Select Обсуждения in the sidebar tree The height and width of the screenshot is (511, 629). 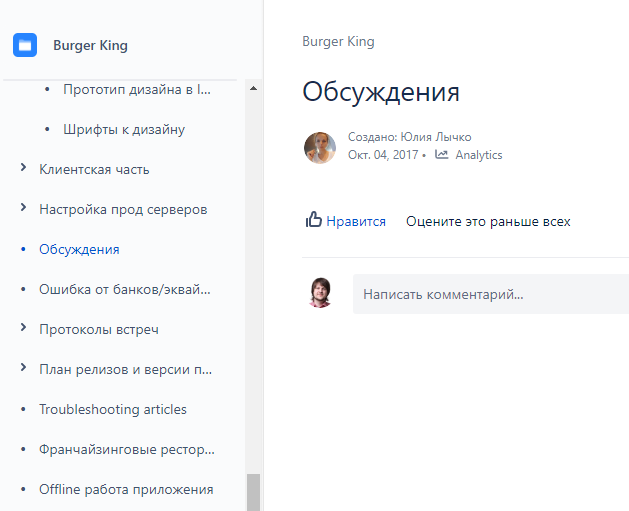click(79, 249)
